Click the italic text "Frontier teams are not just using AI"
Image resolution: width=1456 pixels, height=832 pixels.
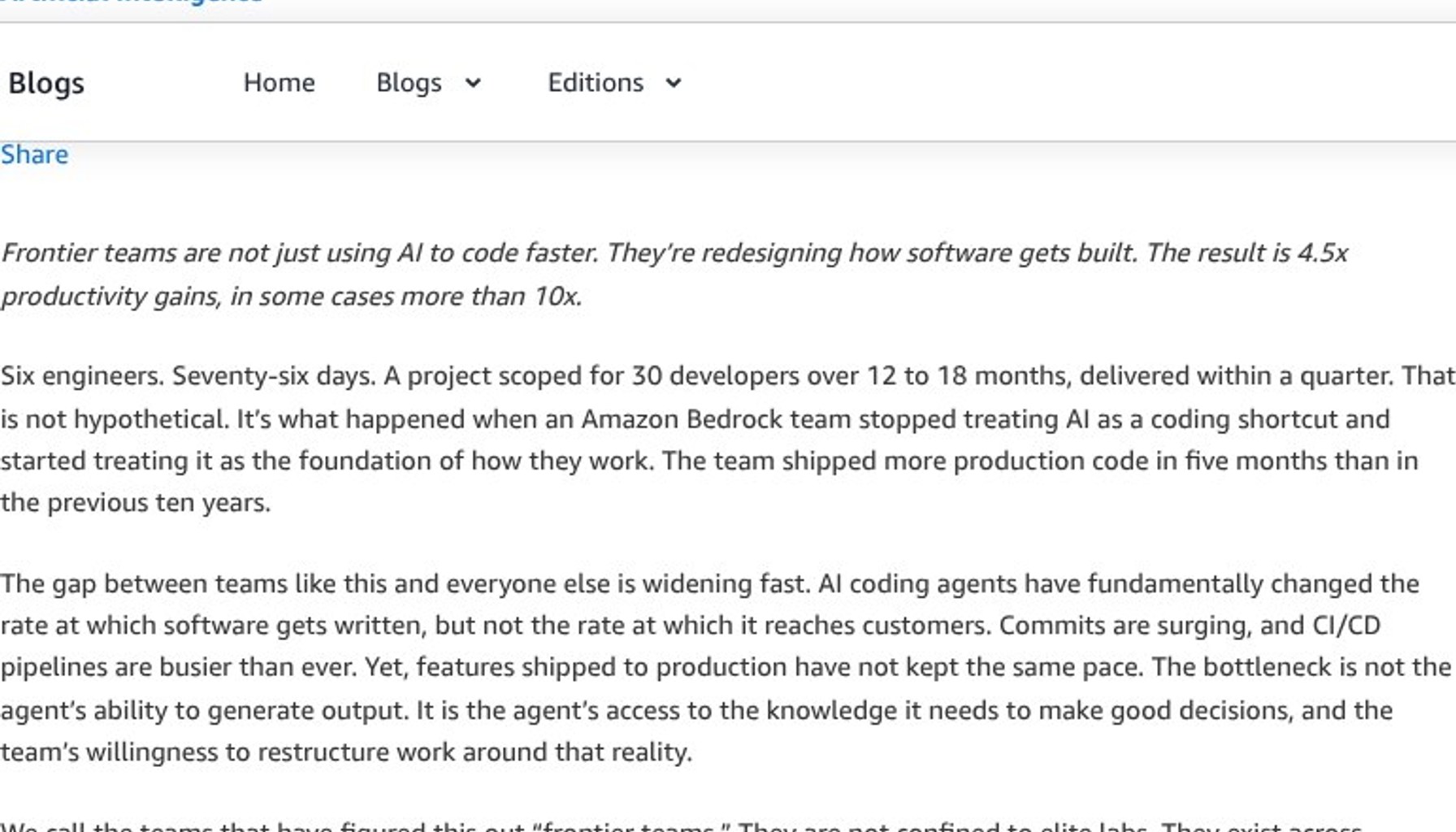(211, 253)
